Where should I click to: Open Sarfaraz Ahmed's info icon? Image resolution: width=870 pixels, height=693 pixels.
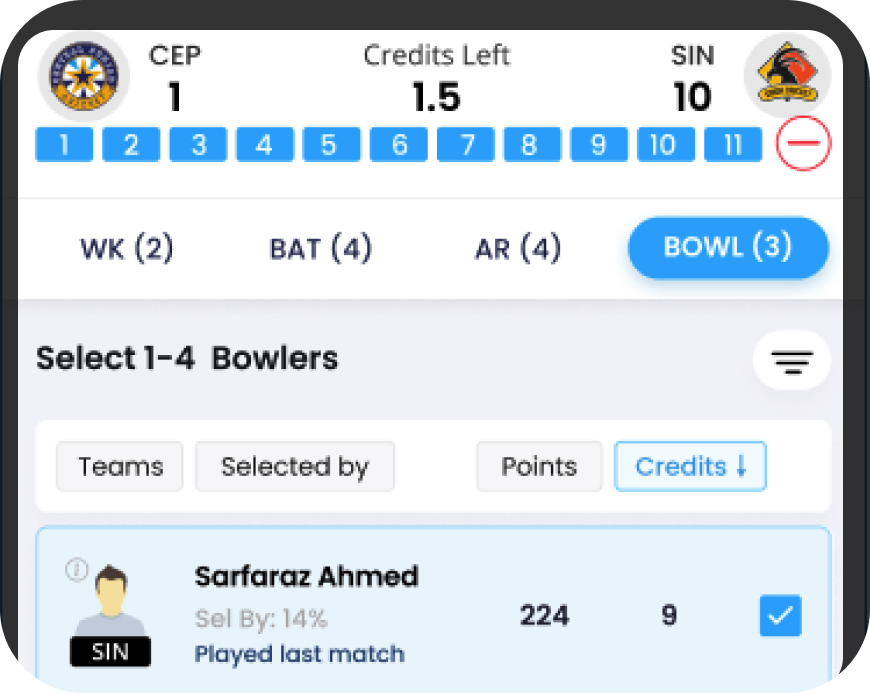[x=77, y=569]
